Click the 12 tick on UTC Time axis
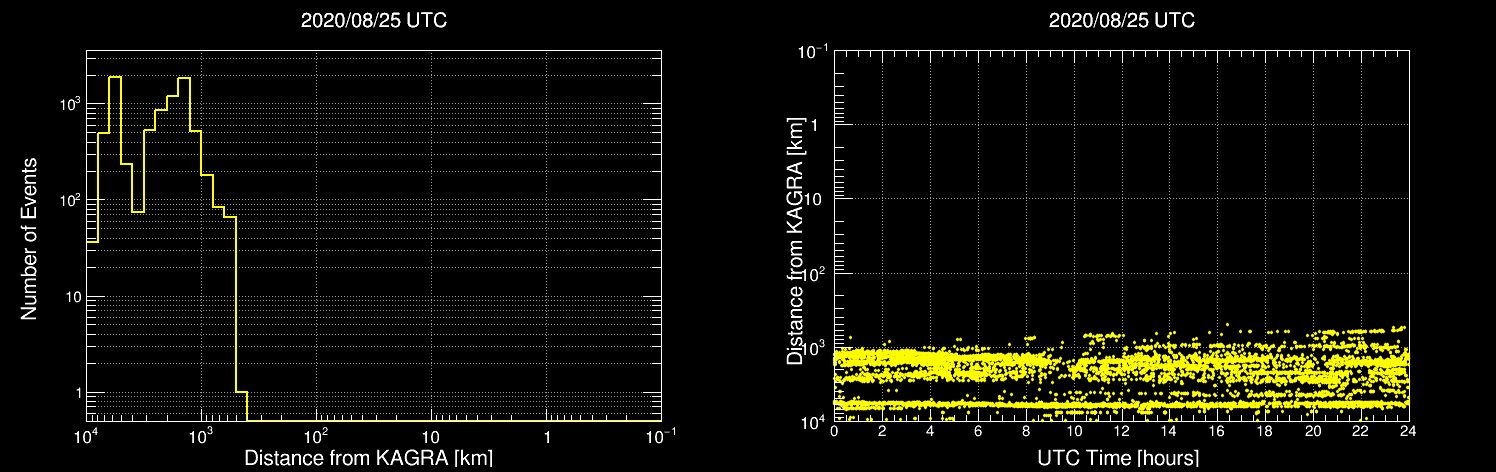Screen dimensions: 1496x472 pyautogui.click(x=1121, y=431)
